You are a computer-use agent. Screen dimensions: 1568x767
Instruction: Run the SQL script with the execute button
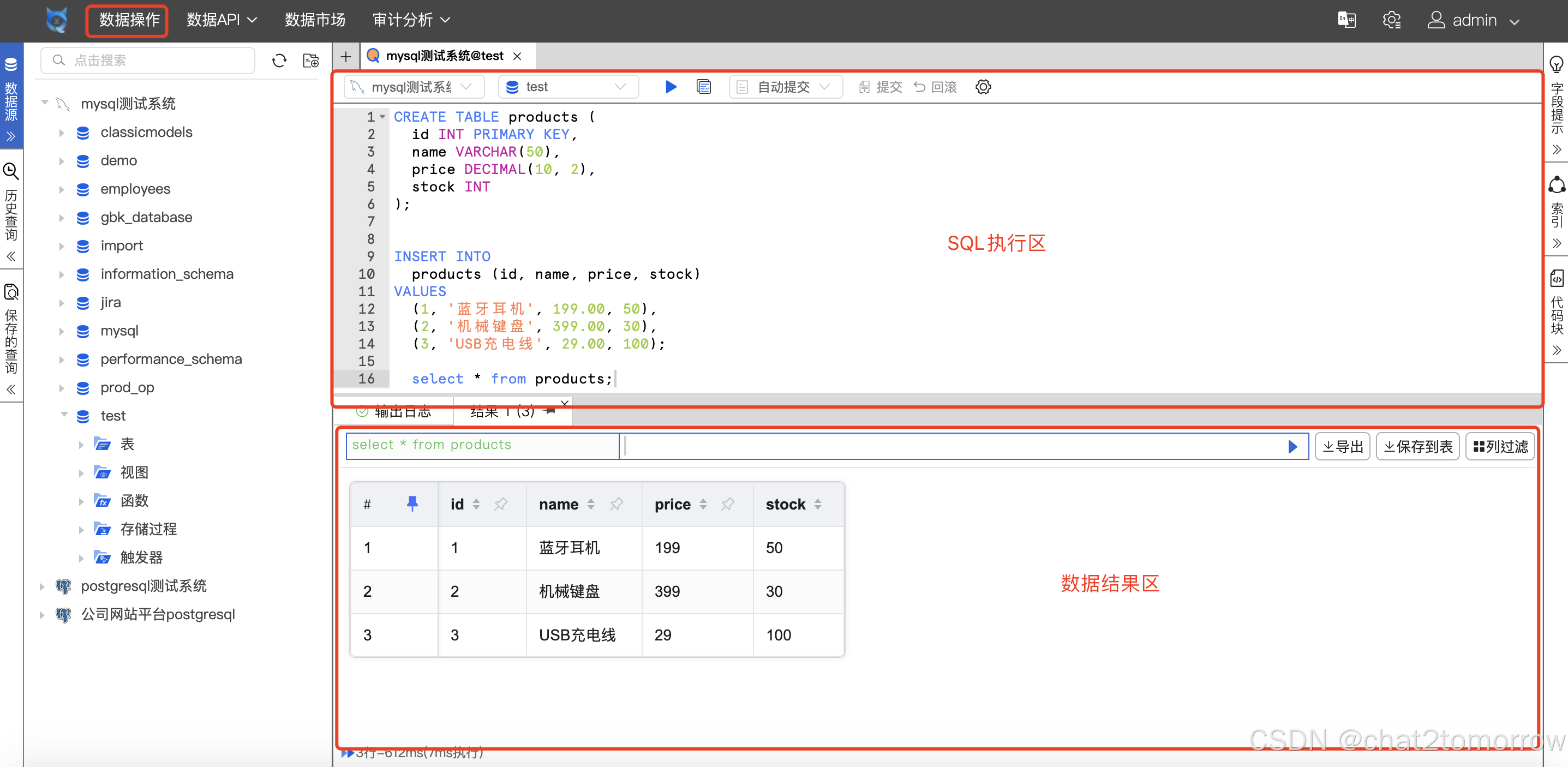(x=670, y=86)
